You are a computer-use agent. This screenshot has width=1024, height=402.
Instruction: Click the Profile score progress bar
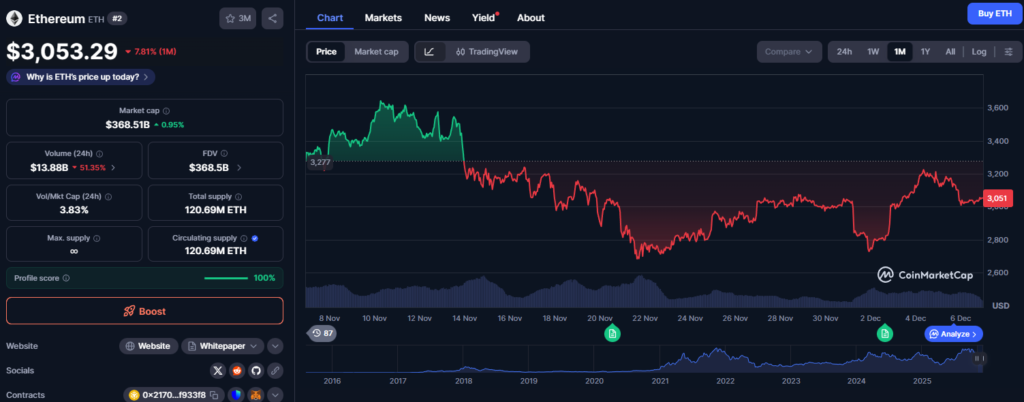pyautogui.click(x=224, y=278)
